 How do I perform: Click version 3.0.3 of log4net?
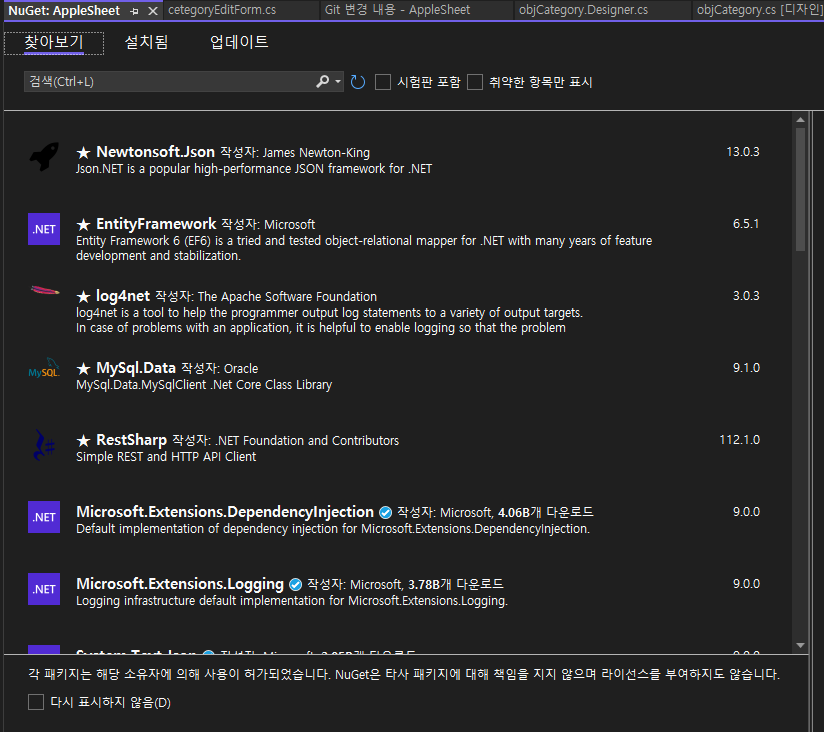click(x=746, y=296)
